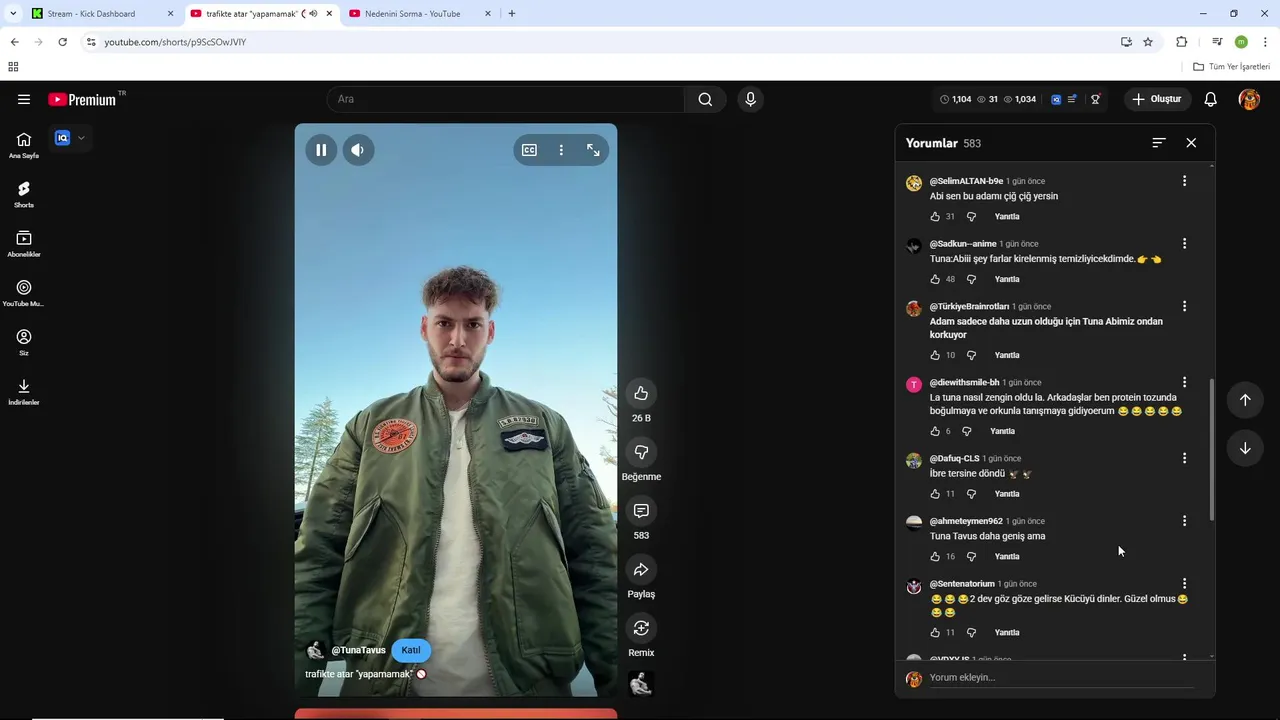Reply (Yanıtla) to @Sentenatorium's comment
This screenshot has height=720, width=1280.
coord(1007,632)
